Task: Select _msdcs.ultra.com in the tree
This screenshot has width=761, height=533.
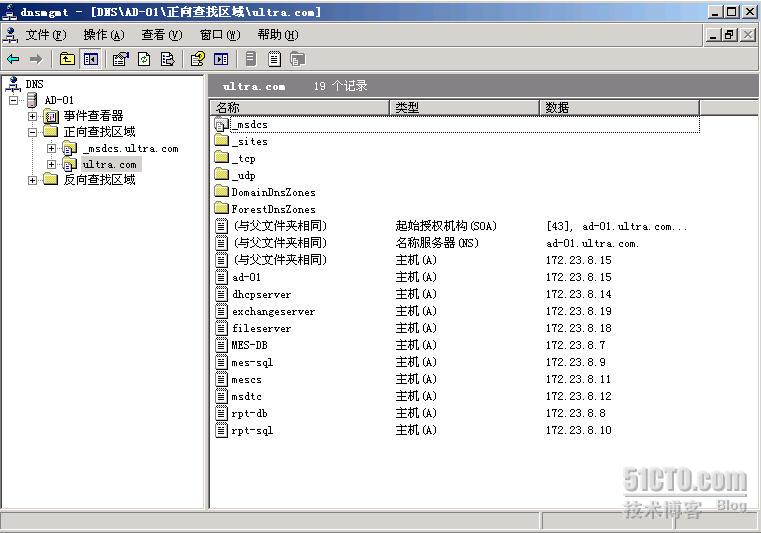Action: (x=131, y=148)
